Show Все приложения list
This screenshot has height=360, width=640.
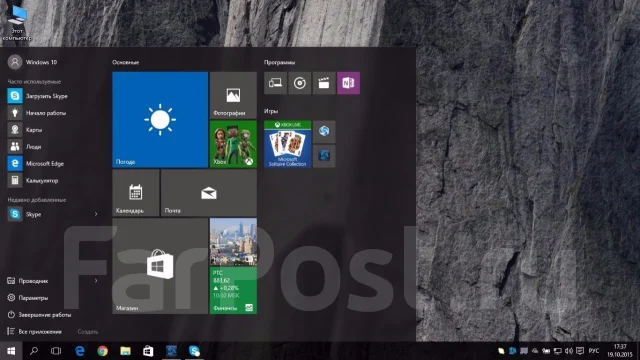click(35, 331)
